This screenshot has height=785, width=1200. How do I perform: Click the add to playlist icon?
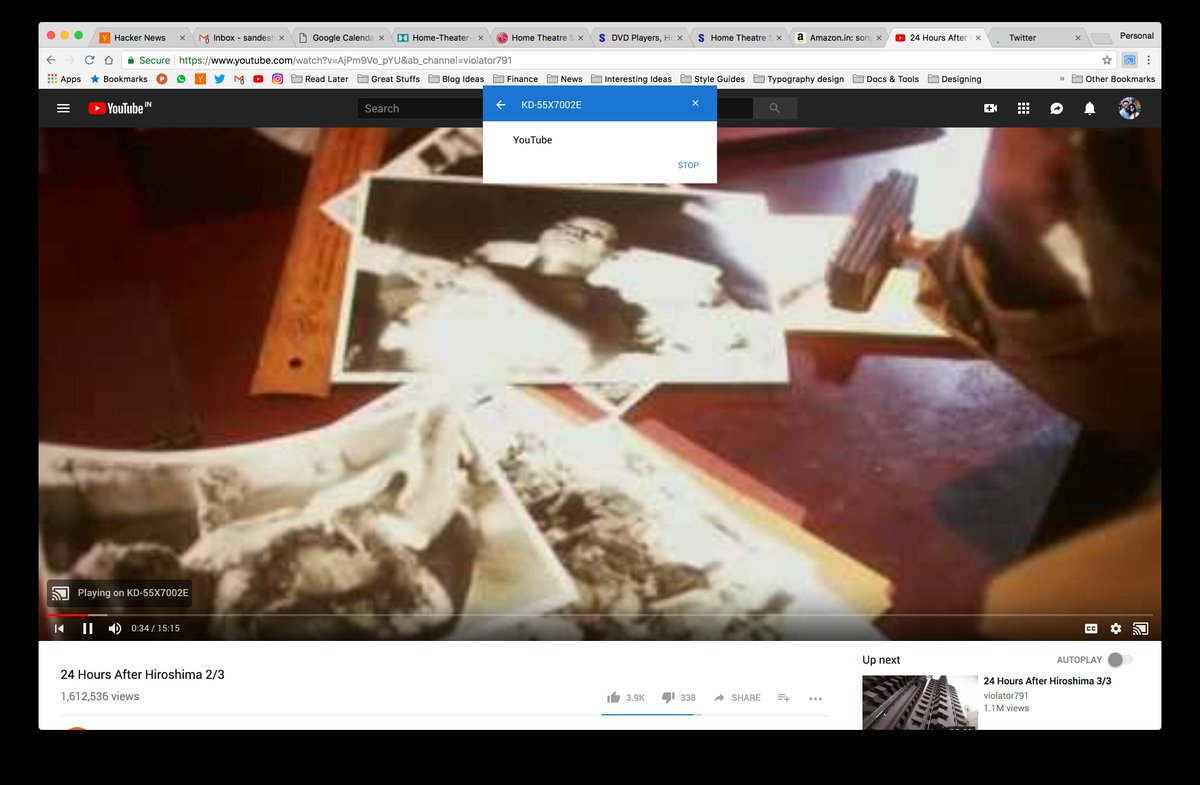[x=784, y=698]
